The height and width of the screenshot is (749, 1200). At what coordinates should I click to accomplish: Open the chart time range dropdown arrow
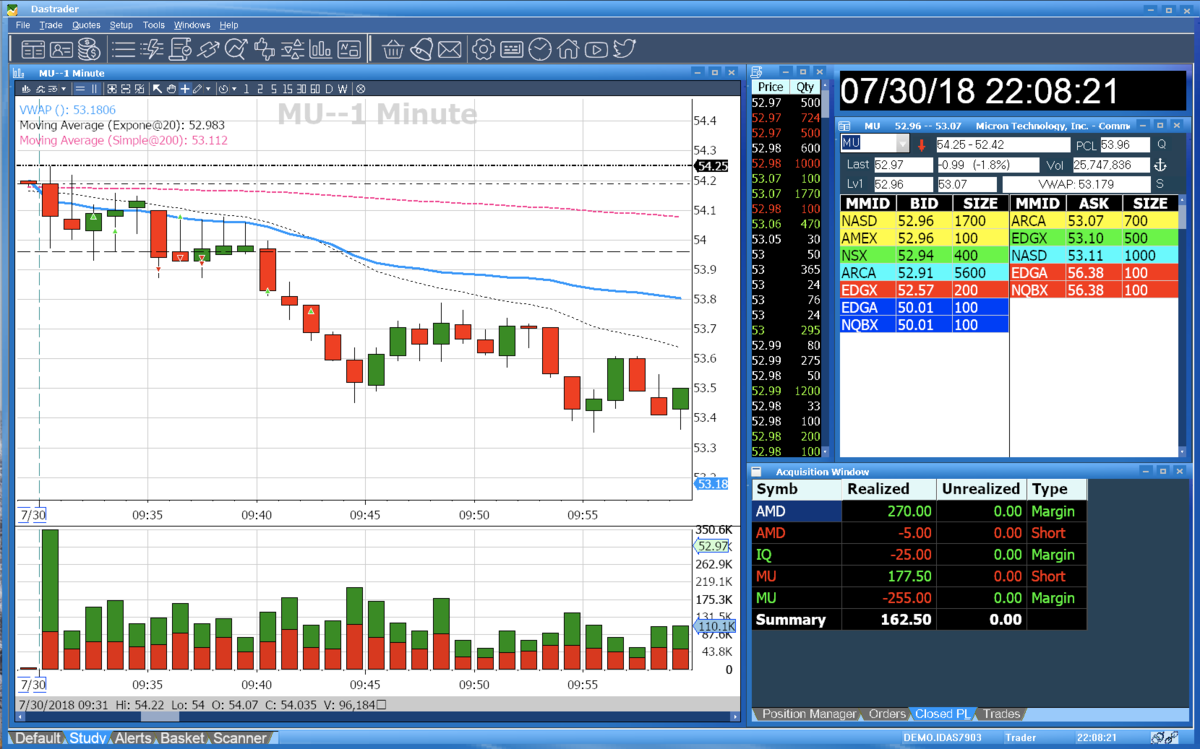point(234,88)
